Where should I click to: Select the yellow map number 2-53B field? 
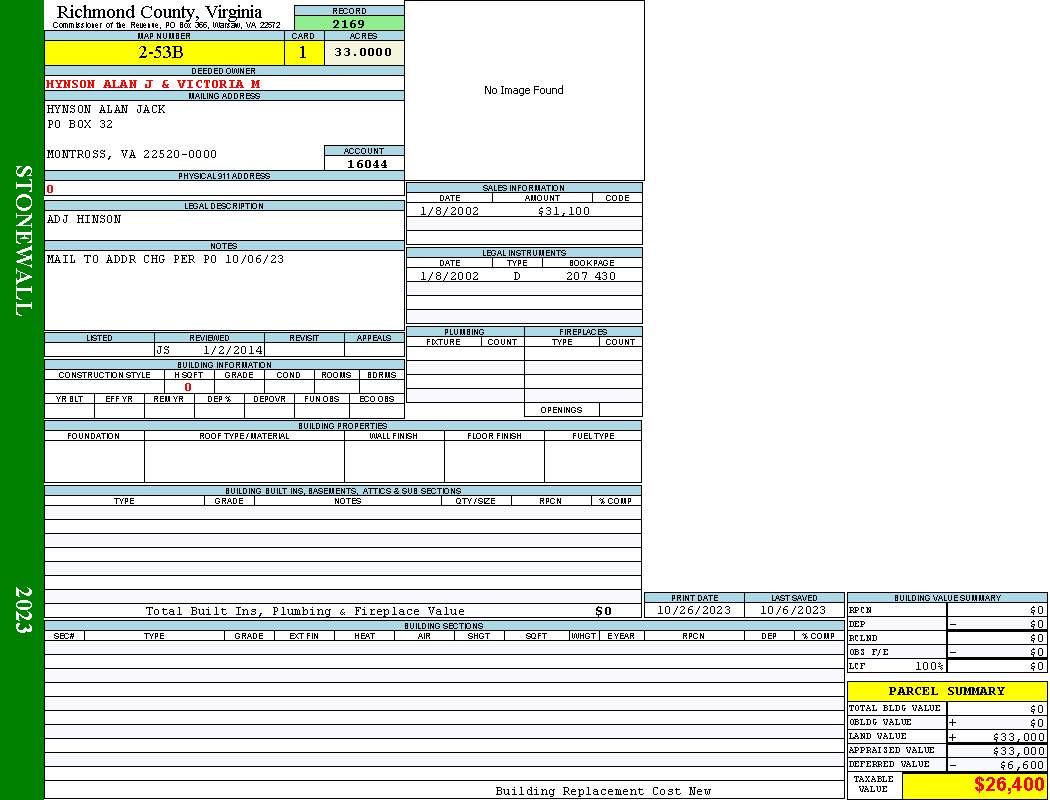coord(161,53)
